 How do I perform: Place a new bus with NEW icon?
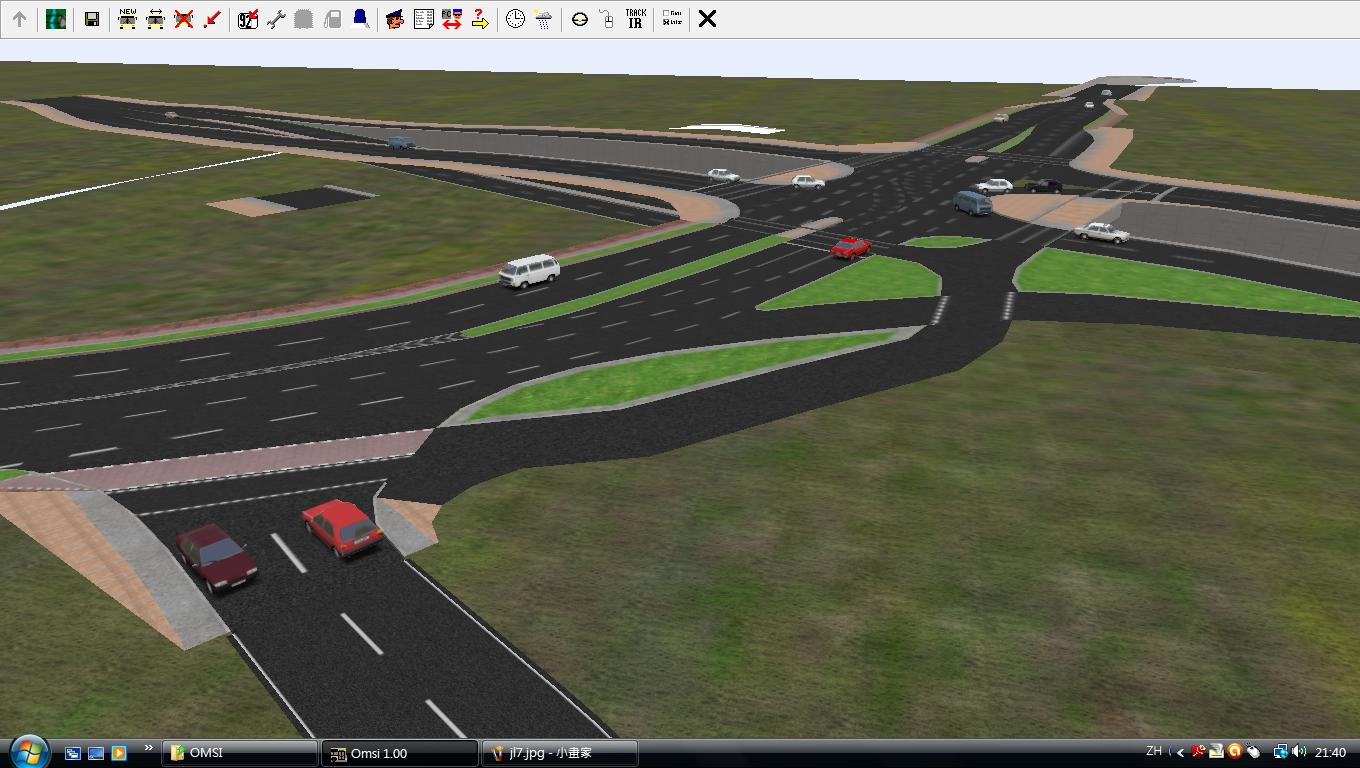point(127,19)
